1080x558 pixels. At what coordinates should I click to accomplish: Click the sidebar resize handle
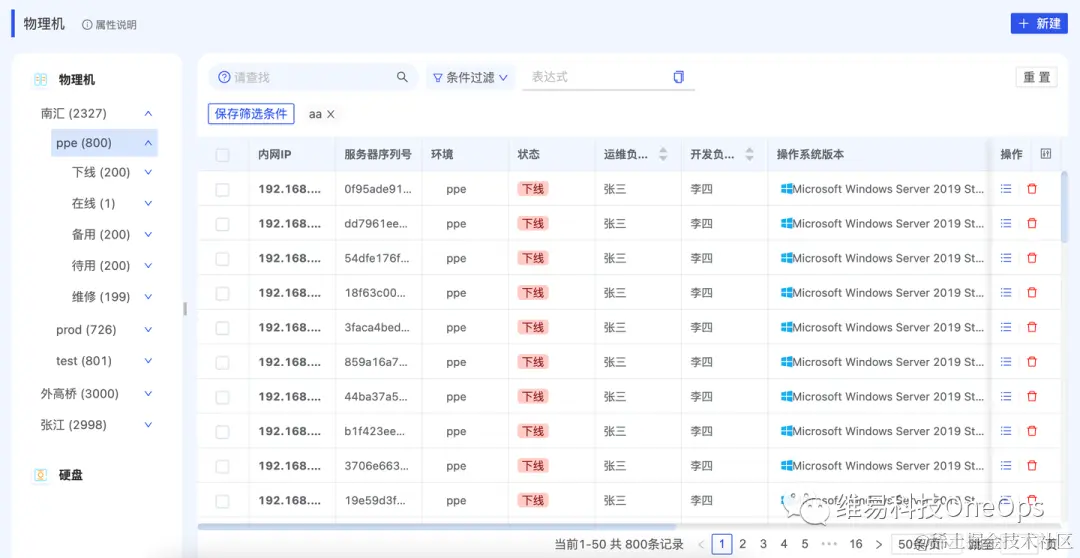(x=185, y=309)
